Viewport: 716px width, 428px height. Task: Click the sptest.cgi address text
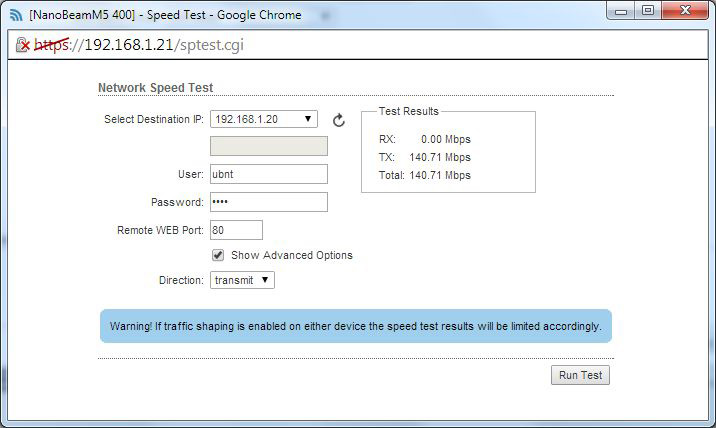tap(212, 45)
